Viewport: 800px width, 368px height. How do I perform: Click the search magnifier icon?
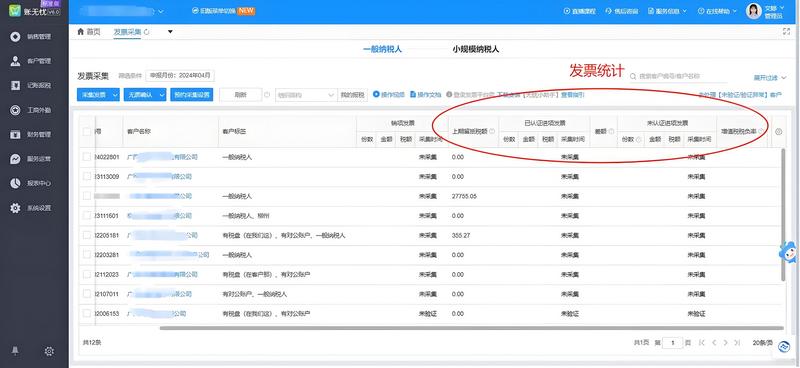click(x=633, y=76)
